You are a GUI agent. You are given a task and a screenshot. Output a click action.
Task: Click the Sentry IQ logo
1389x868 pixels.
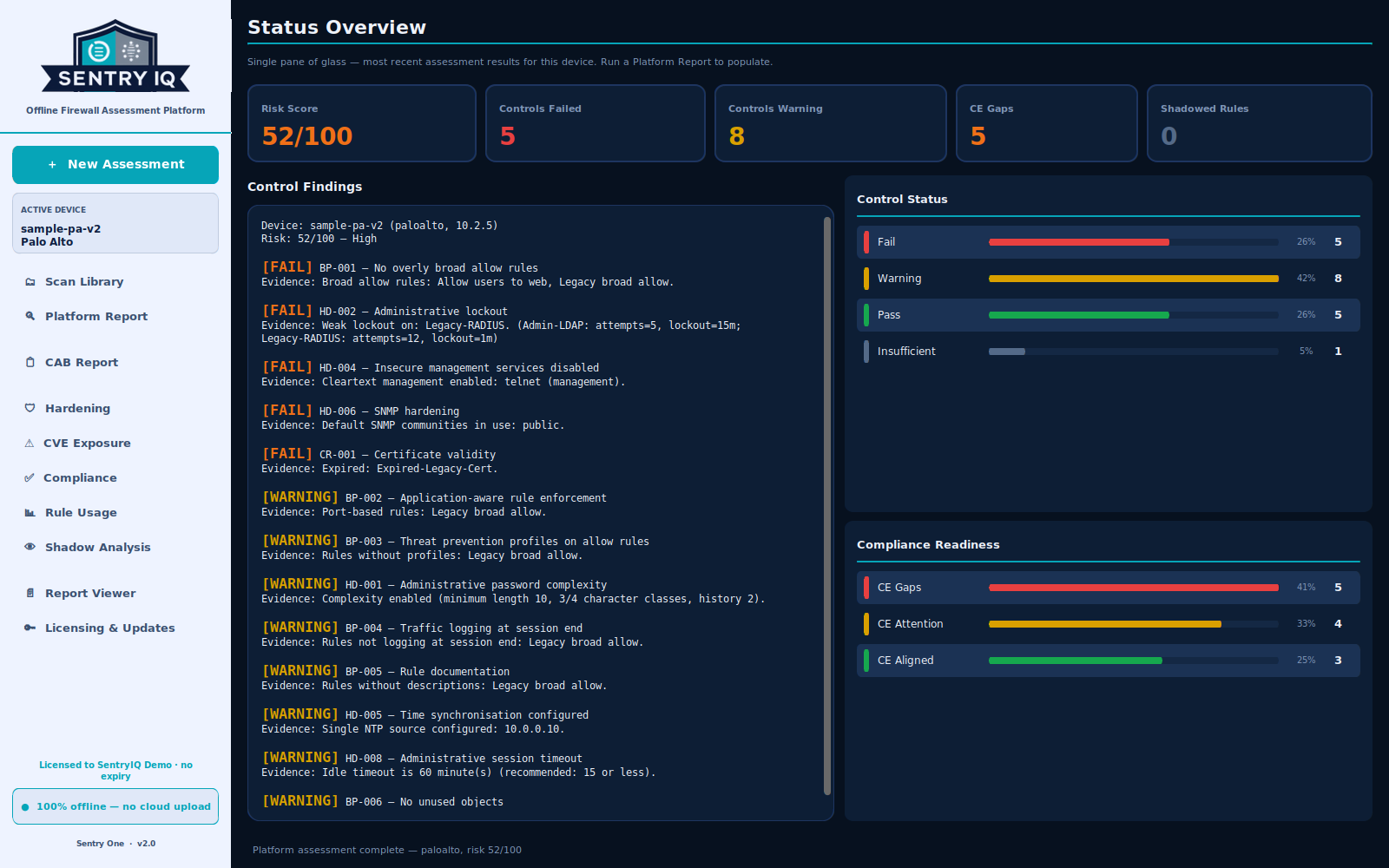coord(115,56)
